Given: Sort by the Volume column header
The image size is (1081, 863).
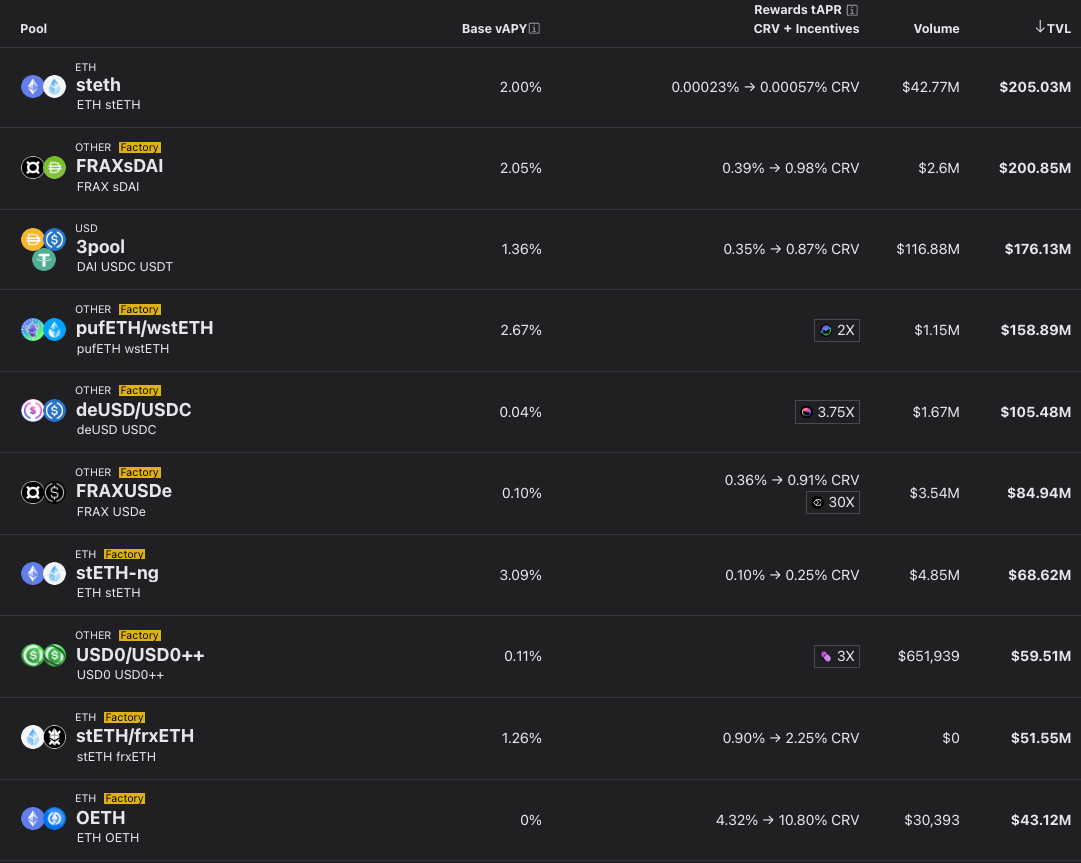Looking at the screenshot, I should coord(936,28).
